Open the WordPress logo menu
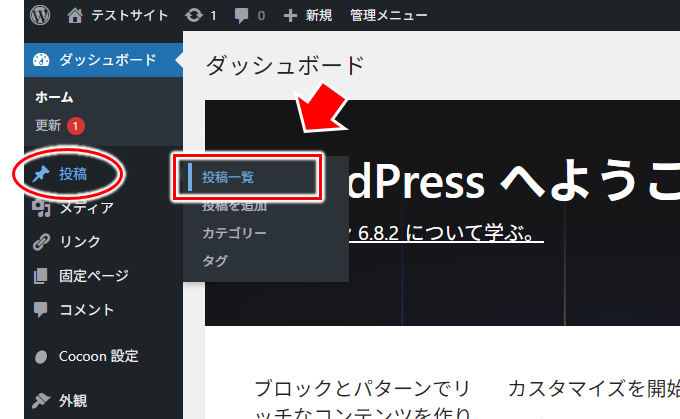This screenshot has height=419, width=680. (40, 15)
